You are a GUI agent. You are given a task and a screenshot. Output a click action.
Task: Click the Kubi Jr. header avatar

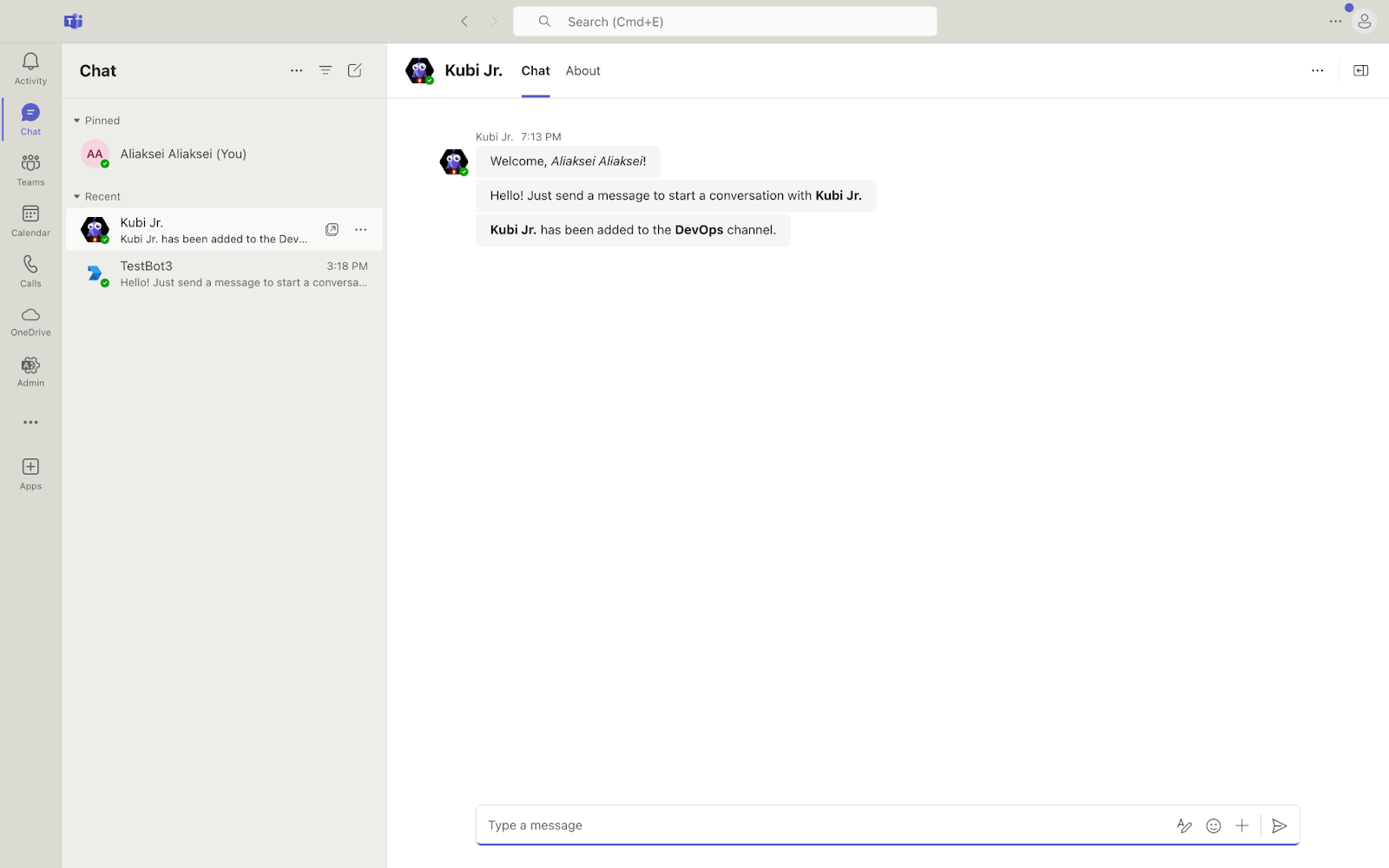(x=419, y=70)
